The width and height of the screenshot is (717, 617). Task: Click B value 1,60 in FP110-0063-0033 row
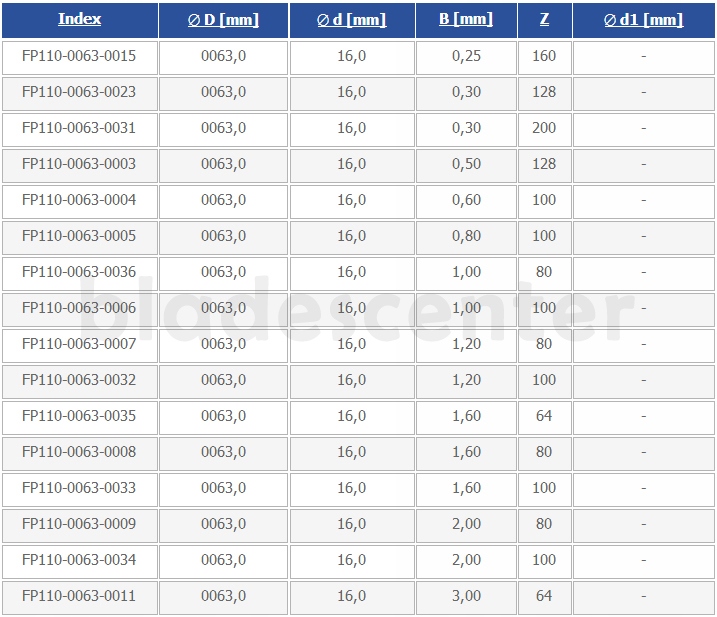click(x=466, y=490)
